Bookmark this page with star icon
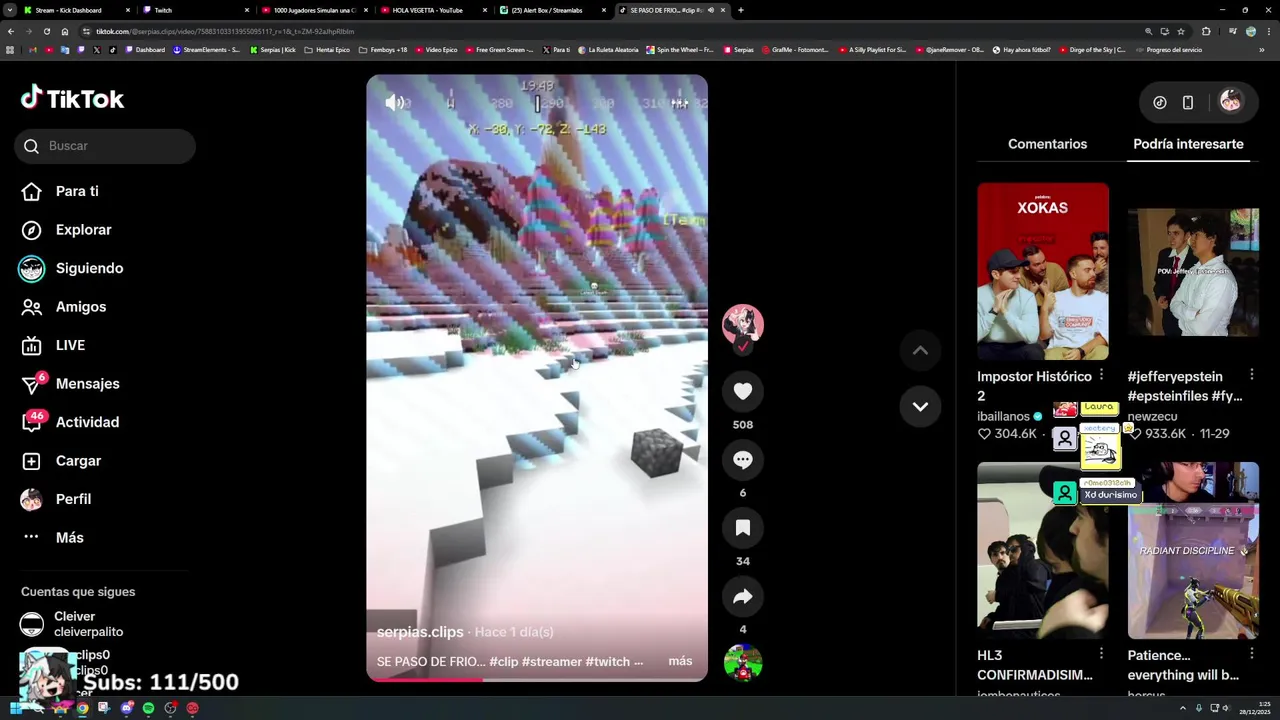1280x720 pixels. pyautogui.click(x=1181, y=31)
